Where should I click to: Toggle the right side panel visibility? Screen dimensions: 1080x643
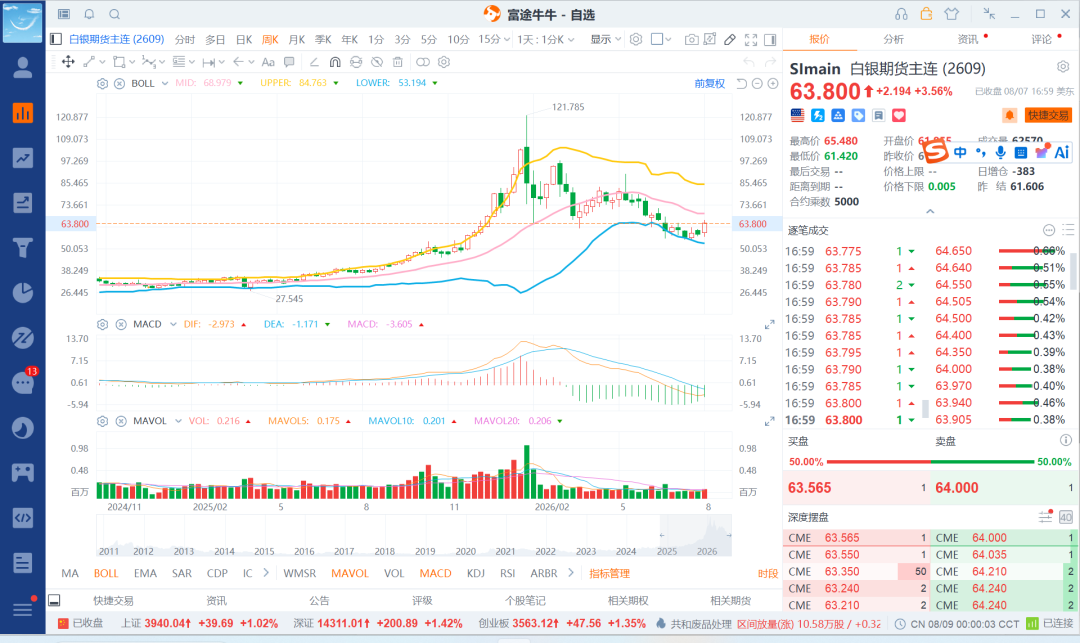(770, 40)
